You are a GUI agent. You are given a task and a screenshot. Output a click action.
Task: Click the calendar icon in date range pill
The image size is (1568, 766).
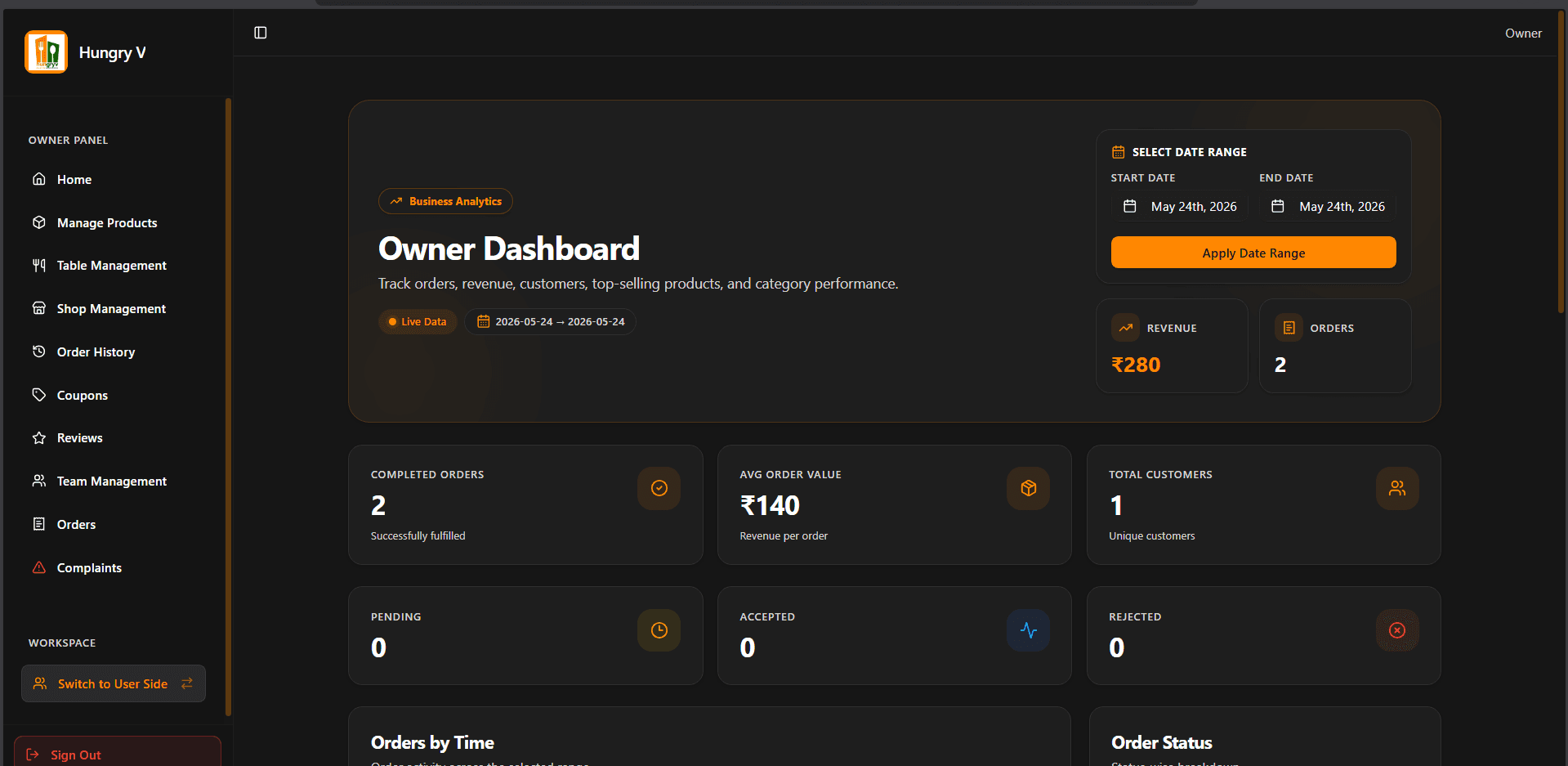pos(483,321)
